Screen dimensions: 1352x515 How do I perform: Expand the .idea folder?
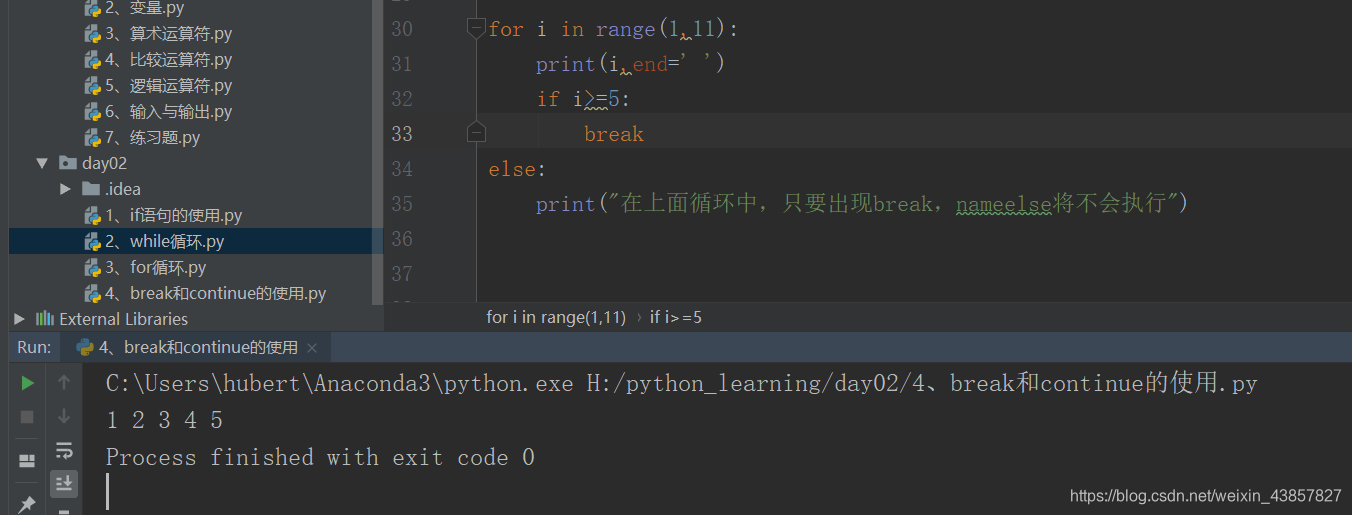[x=65, y=189]
